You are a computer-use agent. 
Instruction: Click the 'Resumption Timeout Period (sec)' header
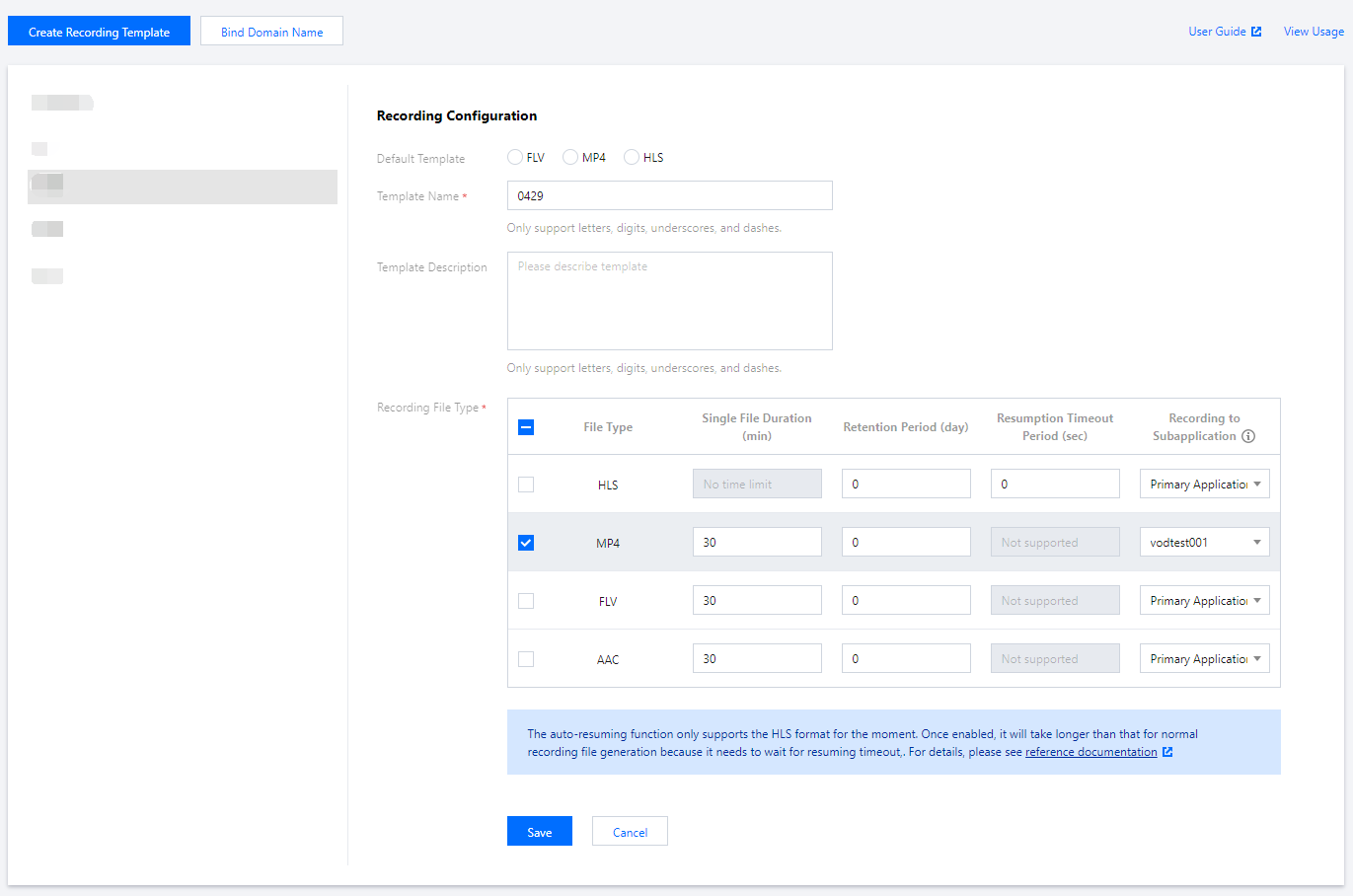pos(1055,427)
